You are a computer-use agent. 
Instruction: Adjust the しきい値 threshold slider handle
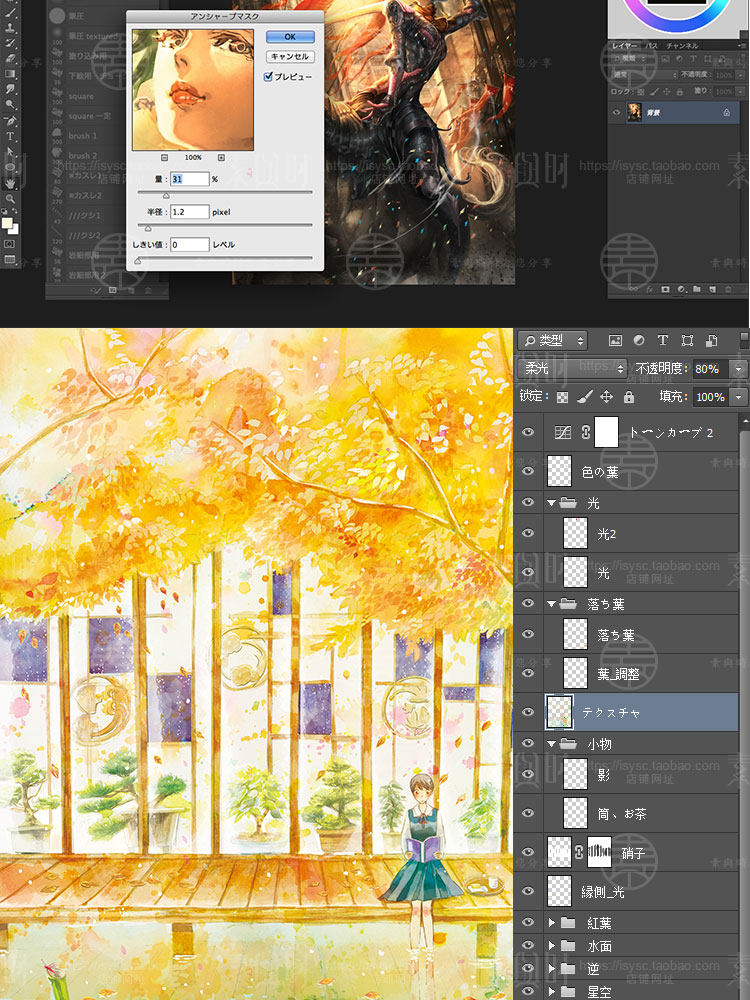[x=138, y=261]
